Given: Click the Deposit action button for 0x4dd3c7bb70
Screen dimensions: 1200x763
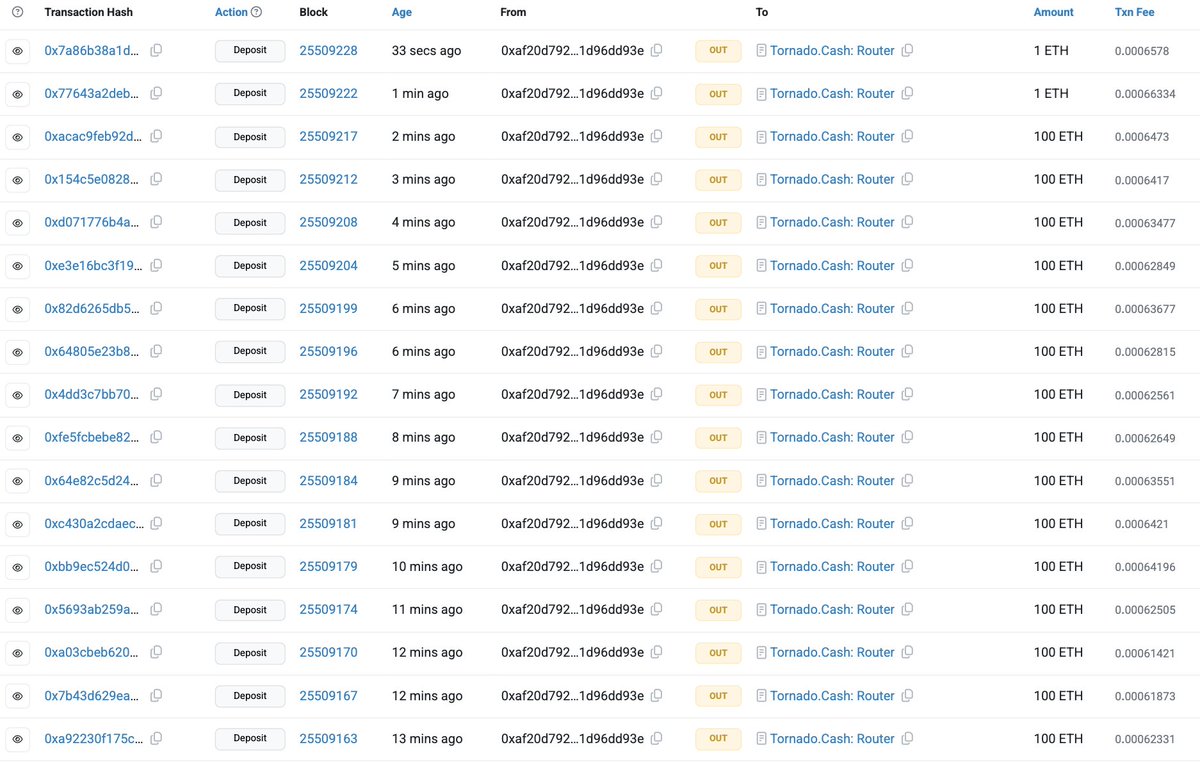Looking at the screenshot, I should 250,395.
